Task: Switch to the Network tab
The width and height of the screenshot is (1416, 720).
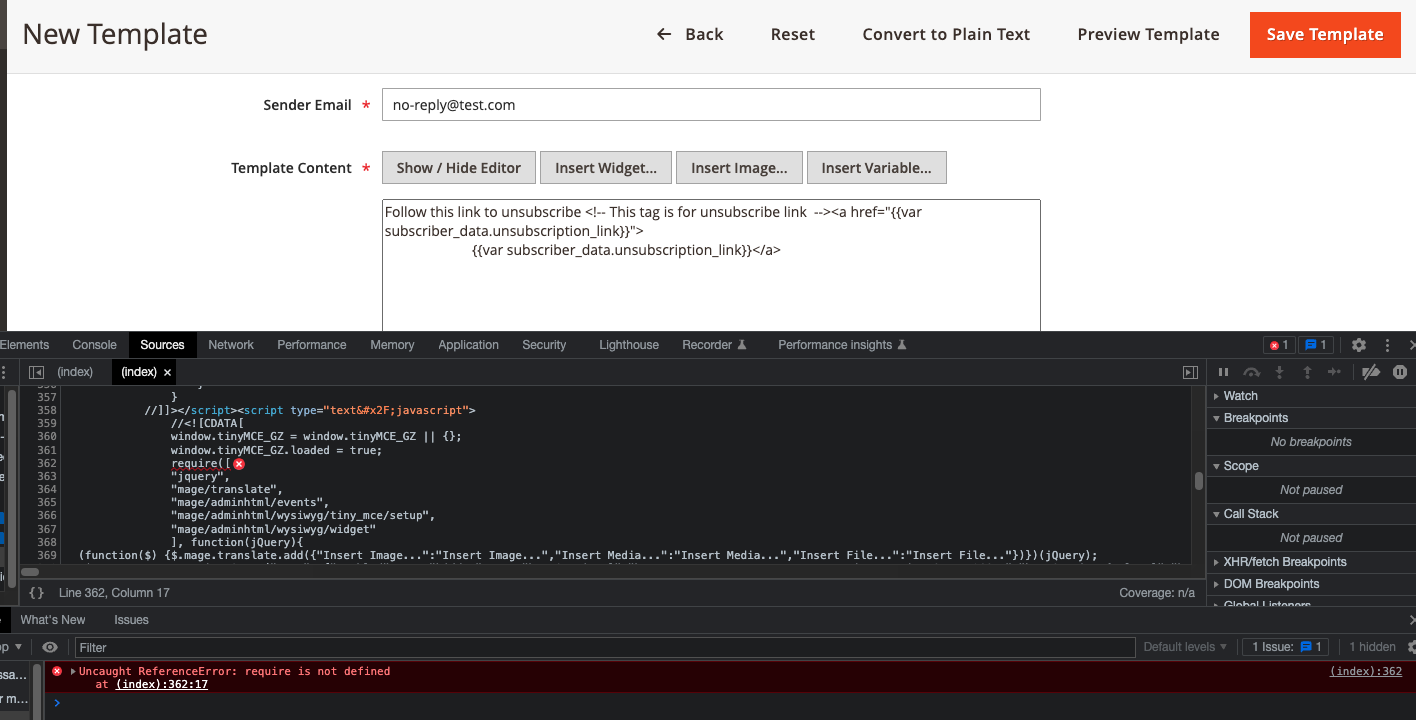Action: click(x=231, y=344)
